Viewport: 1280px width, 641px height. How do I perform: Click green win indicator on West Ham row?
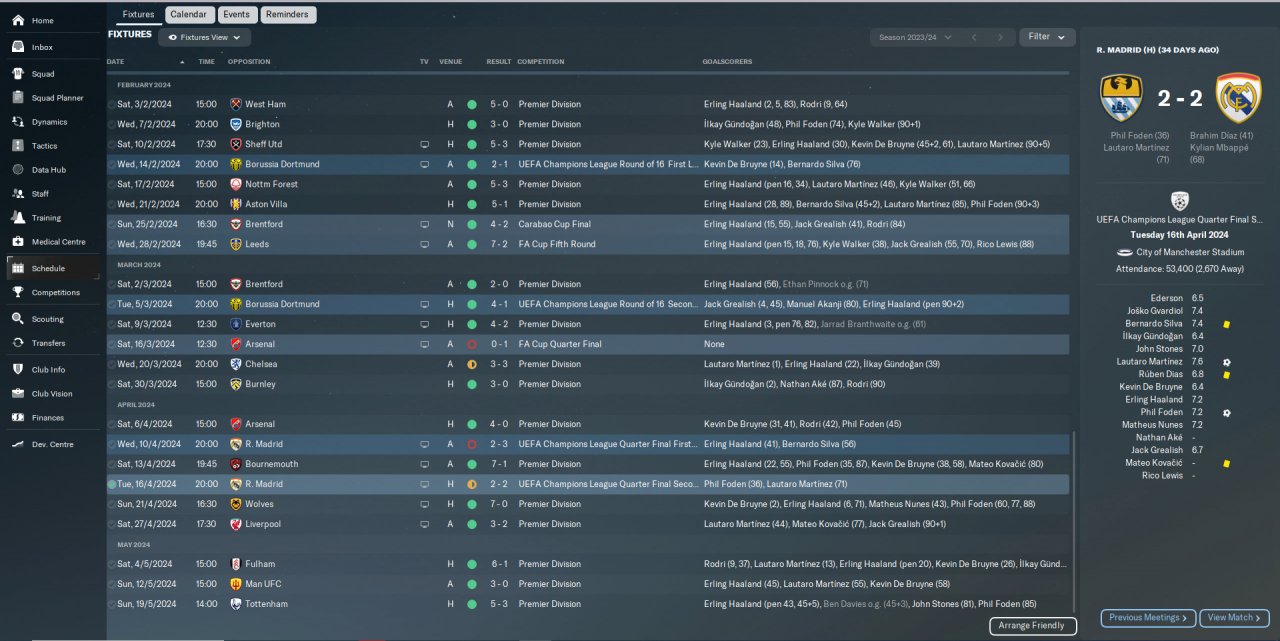pyautogui.click(x=472, y=104)
